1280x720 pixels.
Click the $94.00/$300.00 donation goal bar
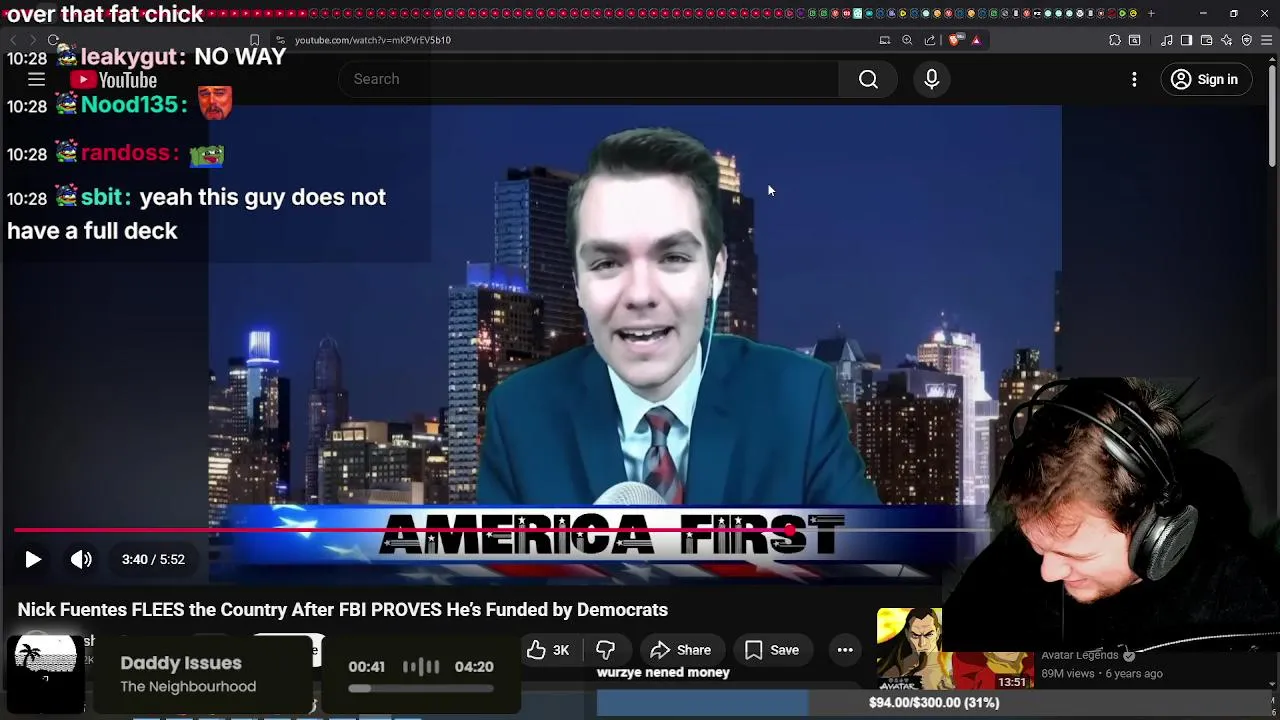click(934, 703)
